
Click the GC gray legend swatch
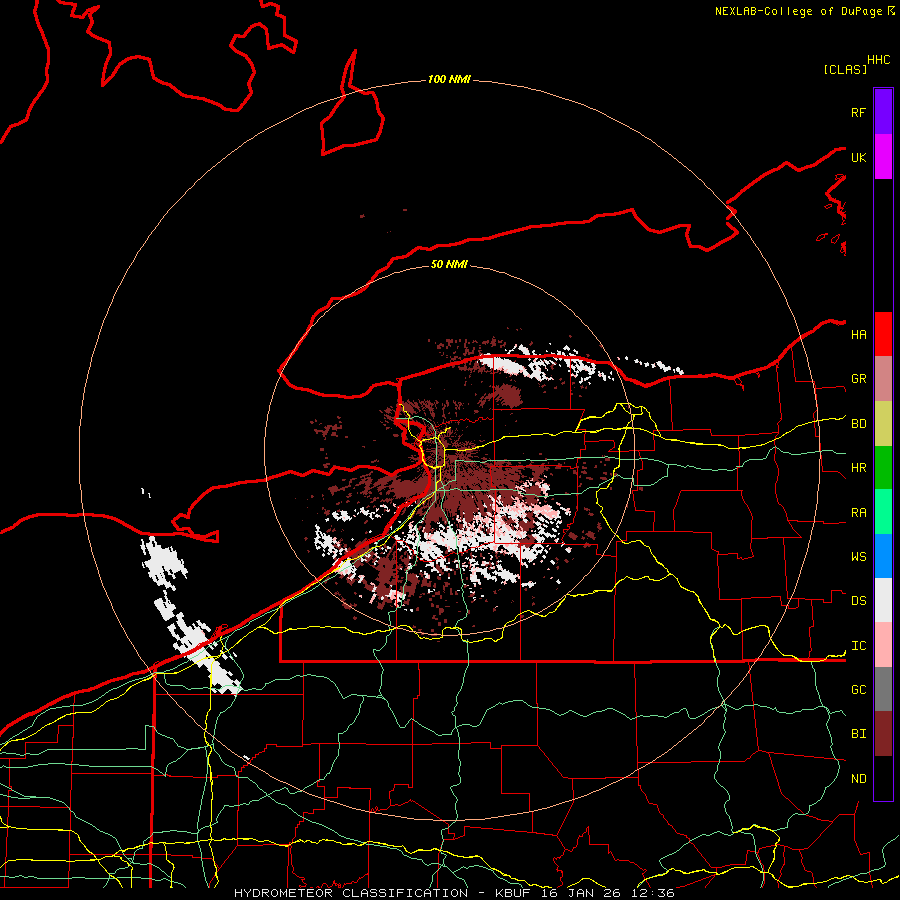pos(883,689)
